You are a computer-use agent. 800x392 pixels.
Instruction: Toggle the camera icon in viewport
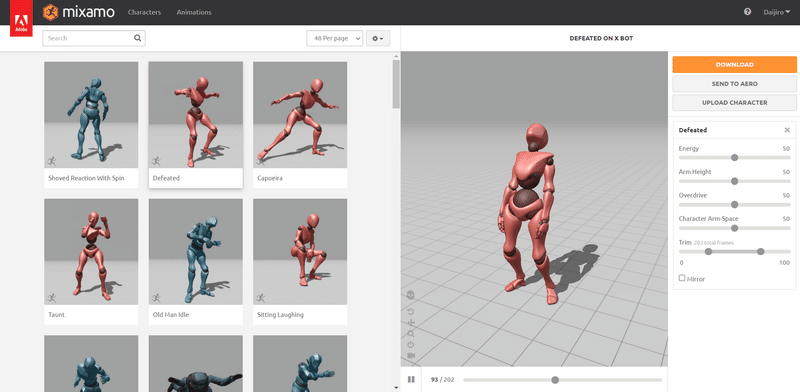coord(411,355)
